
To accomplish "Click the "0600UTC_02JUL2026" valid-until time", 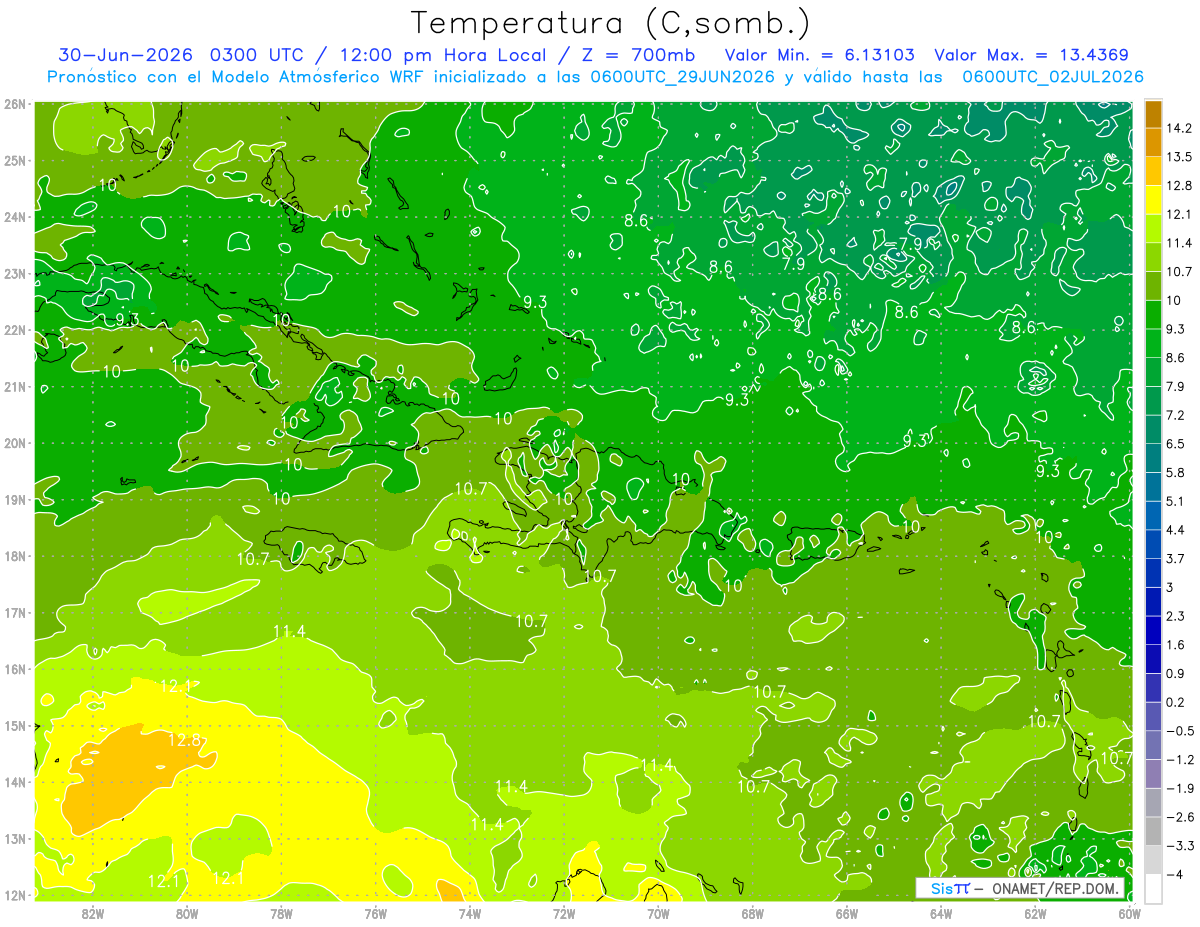I will pos(1052,77).
